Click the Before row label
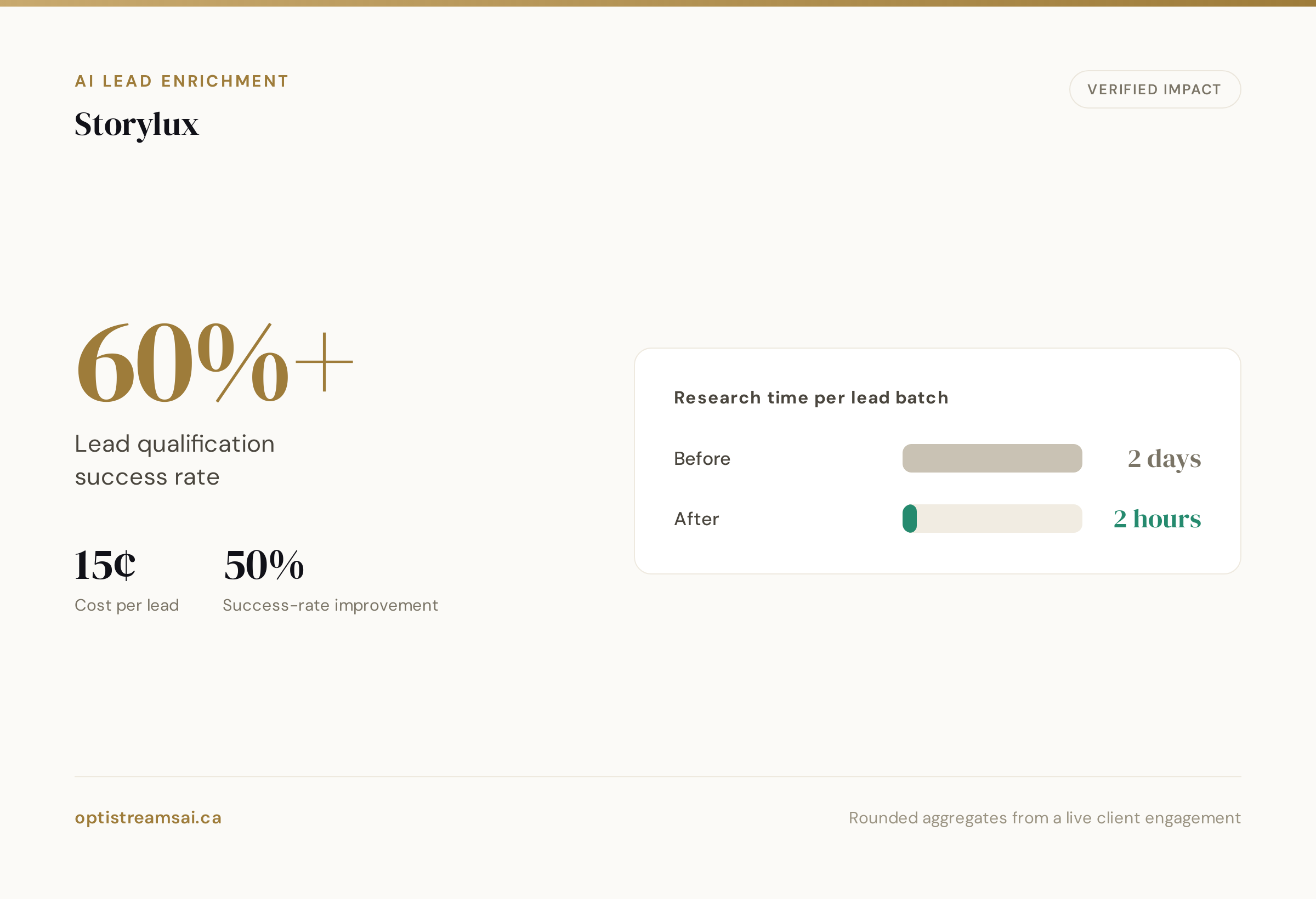This screenshot has width=1316, height=899. [702, 459]
